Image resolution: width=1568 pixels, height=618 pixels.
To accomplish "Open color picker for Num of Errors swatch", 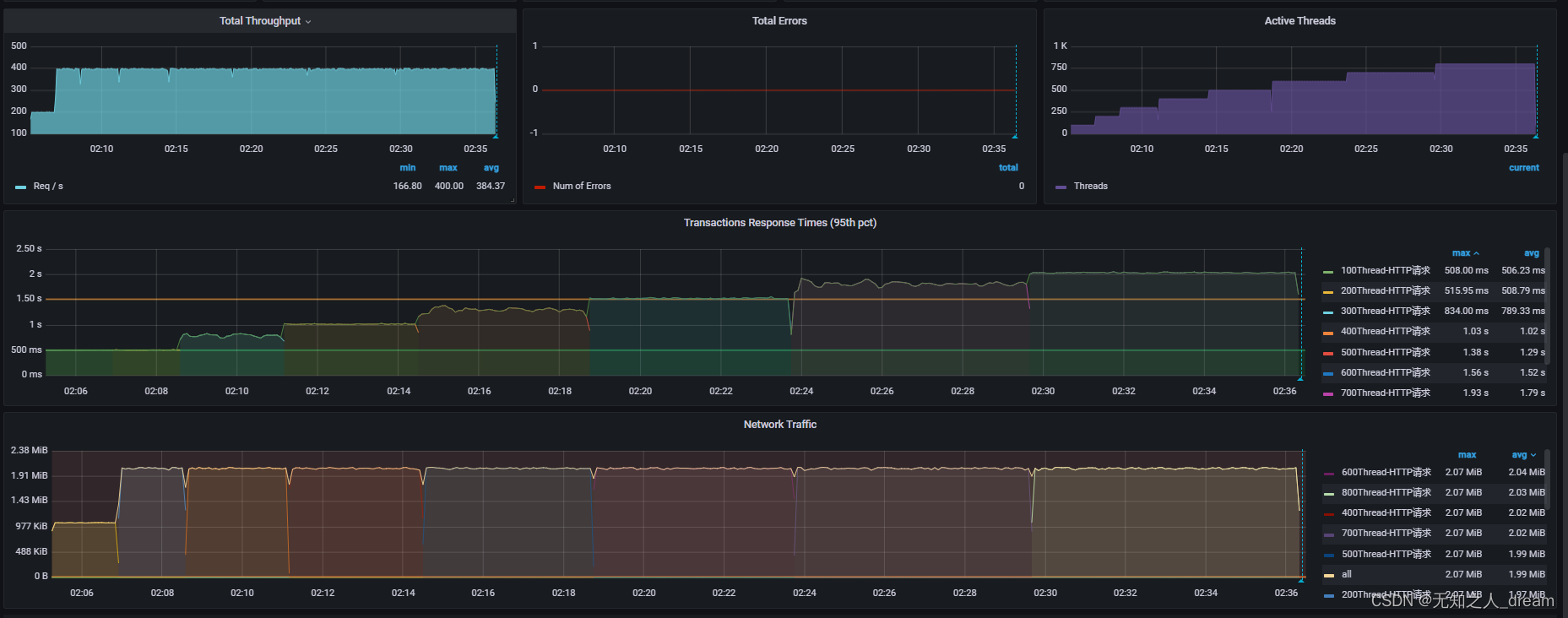I will [x=540, y=187].
